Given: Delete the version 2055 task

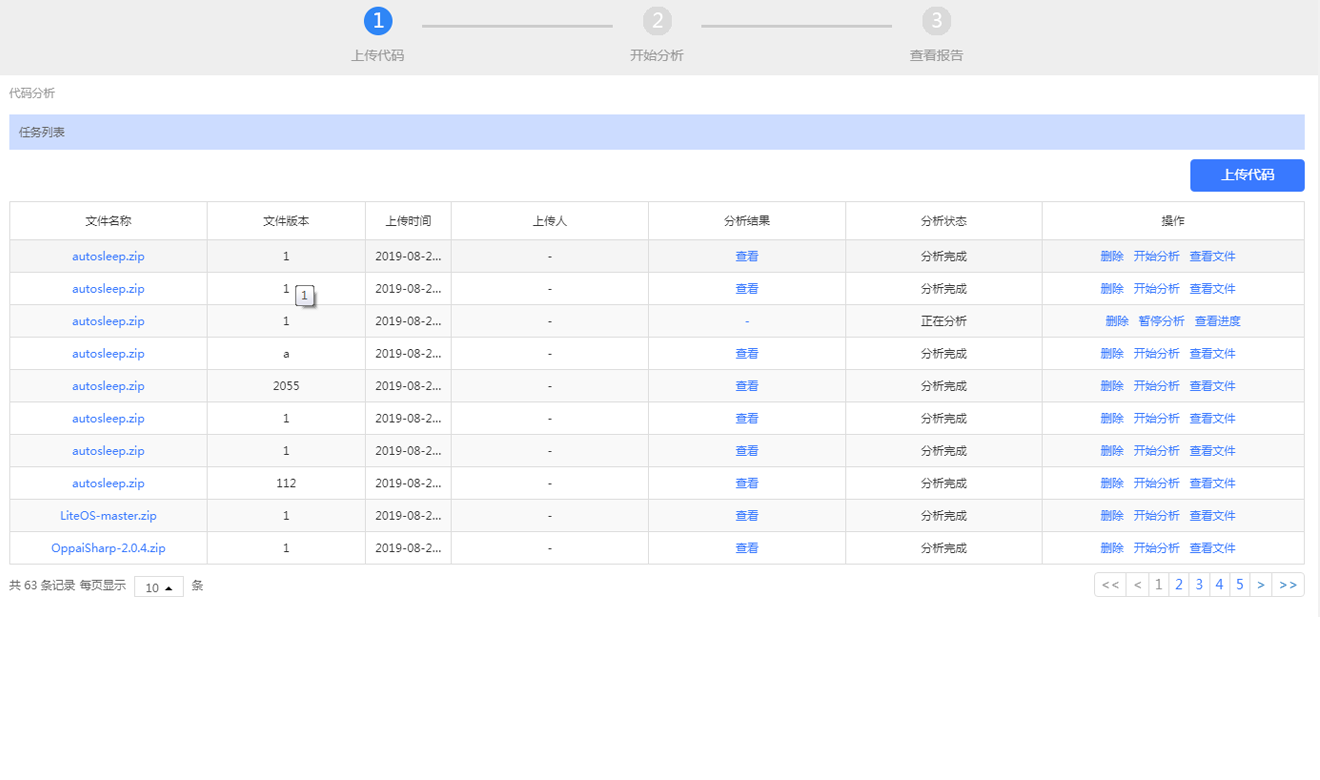Looking at the screenshot, I should [1112, 386].
